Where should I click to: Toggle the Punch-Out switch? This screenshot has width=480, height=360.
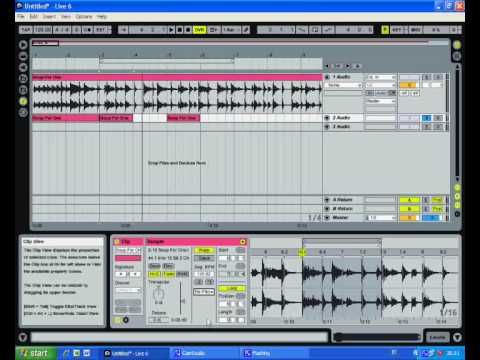coord(328,30)
